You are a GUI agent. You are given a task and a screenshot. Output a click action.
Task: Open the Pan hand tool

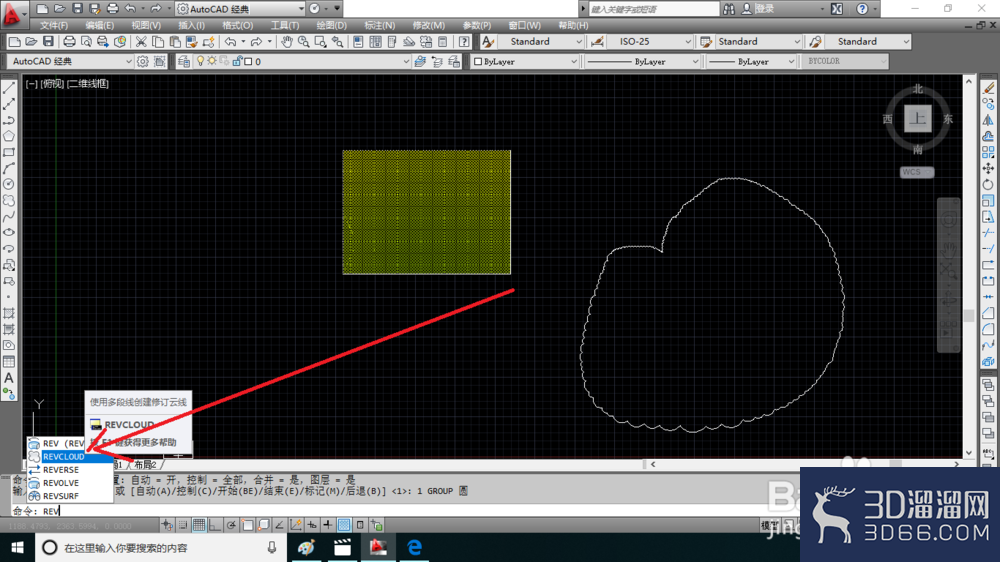[x=287, y=42]
